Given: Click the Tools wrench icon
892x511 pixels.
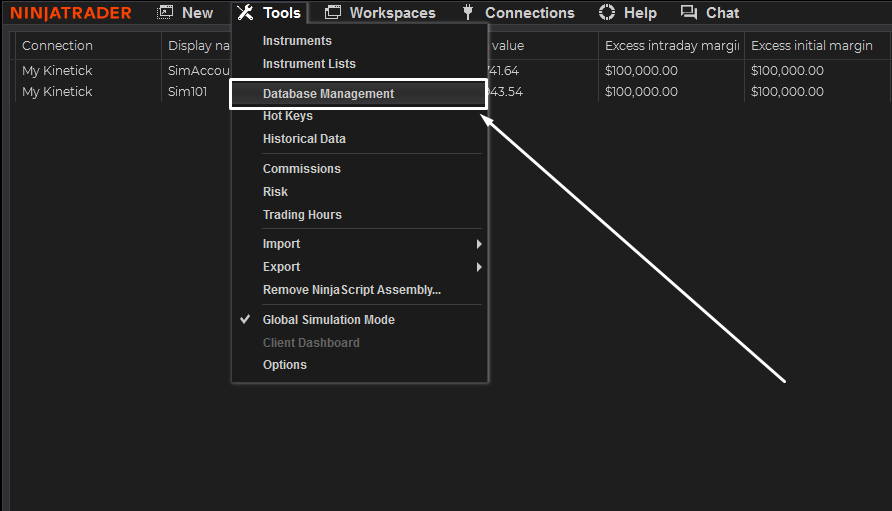Looking at the screenshot, I should [x=245, y=12].
